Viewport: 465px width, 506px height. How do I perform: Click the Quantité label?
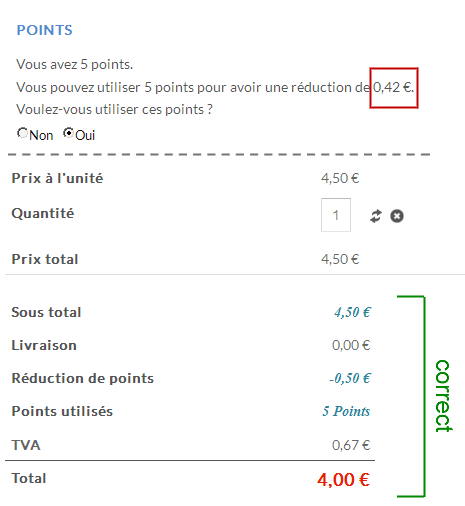43,213
